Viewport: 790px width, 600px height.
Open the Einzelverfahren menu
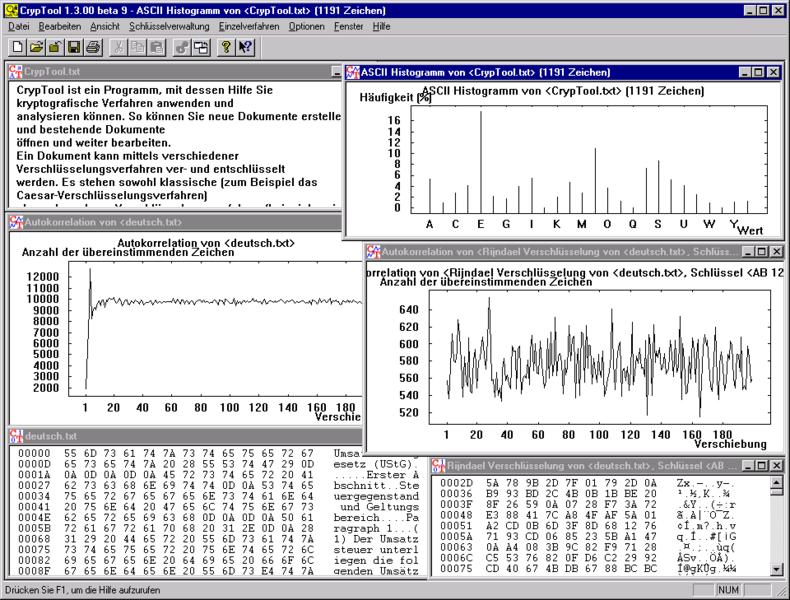[x=249, y=26]
